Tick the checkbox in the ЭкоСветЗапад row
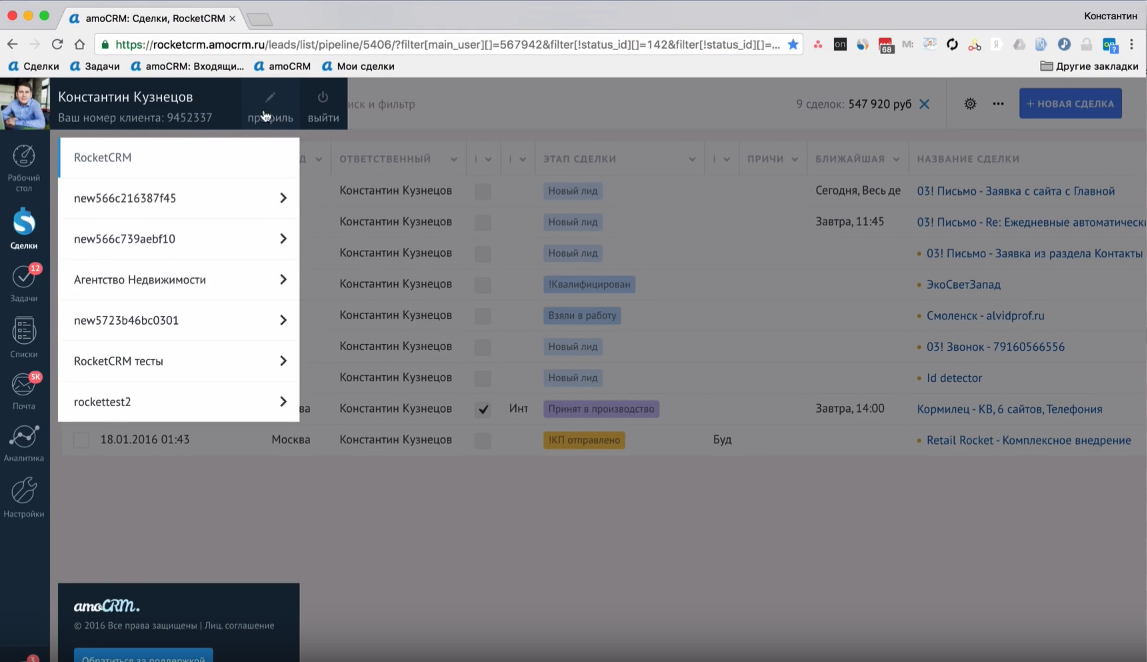The width and height of the screenshot is (1147, 662). click(483, 285)
